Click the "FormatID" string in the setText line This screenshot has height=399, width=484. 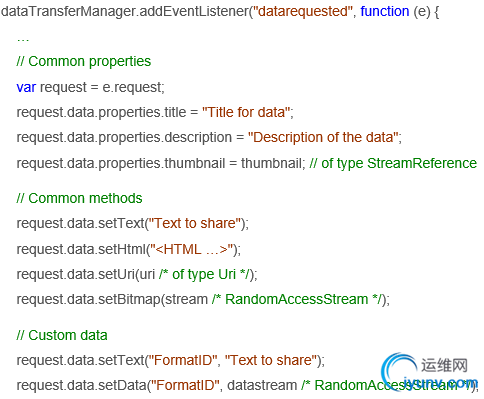tap(183, 360)
